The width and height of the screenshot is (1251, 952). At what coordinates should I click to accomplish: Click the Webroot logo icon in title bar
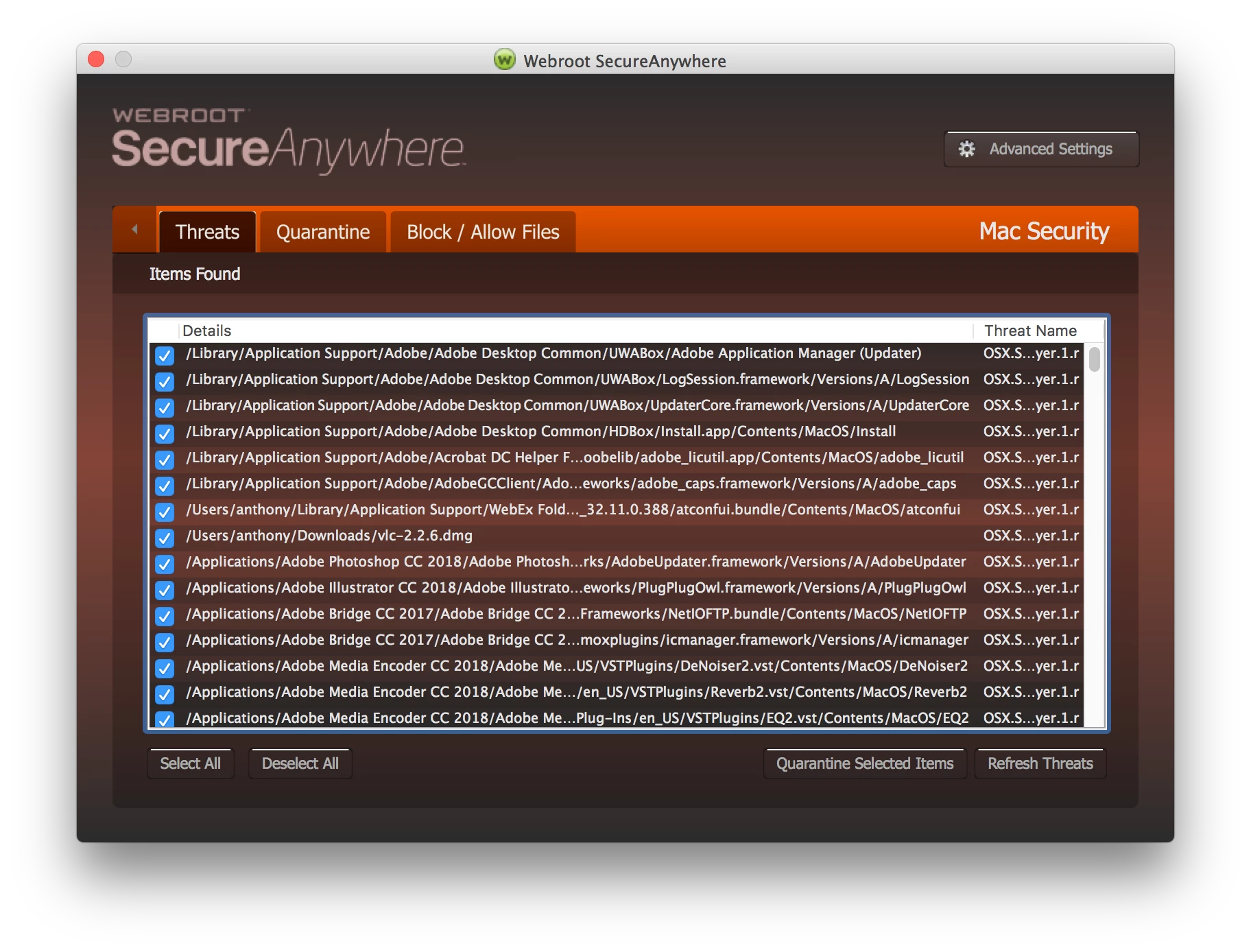pos(504,60)
